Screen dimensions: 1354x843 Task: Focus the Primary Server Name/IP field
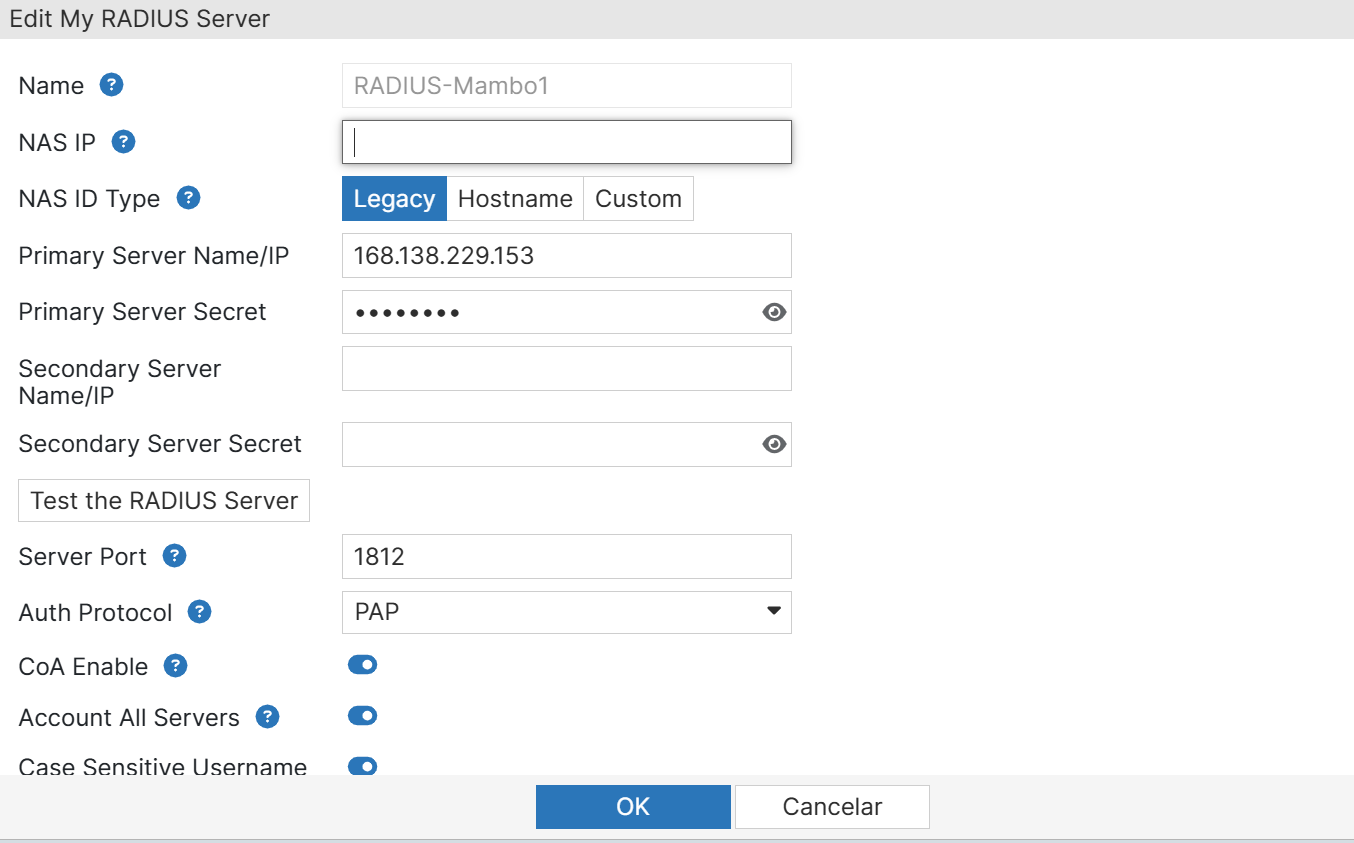(566, 256)
